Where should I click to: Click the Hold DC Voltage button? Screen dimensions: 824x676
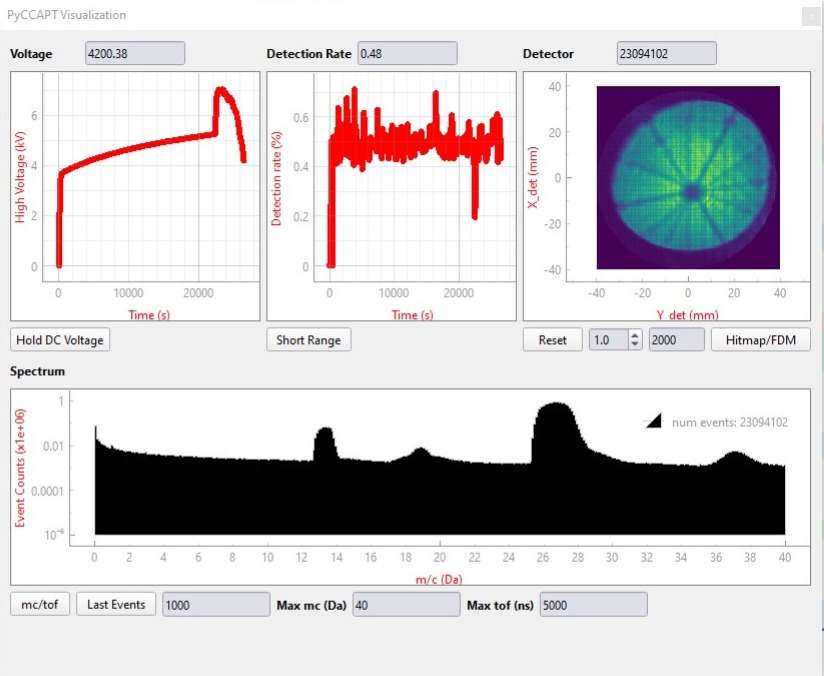60,340
